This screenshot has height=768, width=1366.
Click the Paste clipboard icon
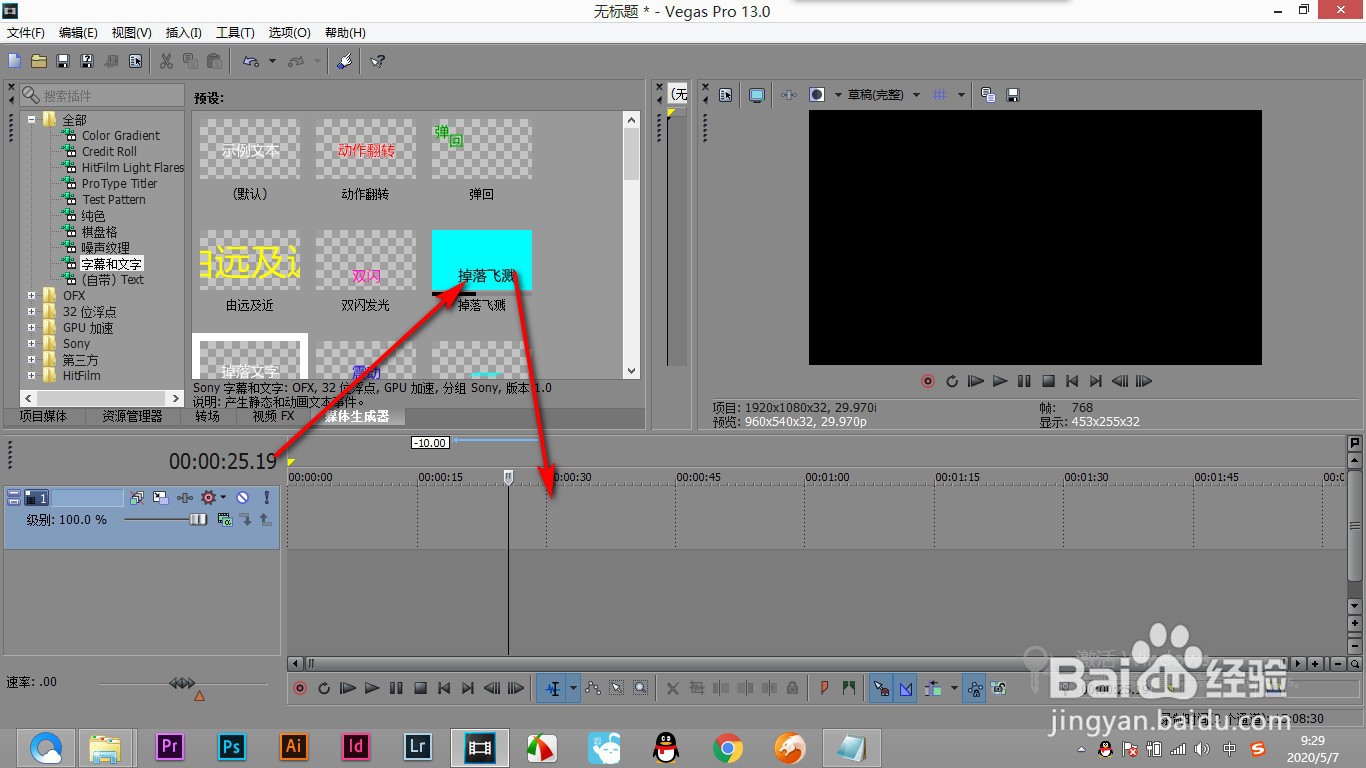(x=214, y=61)
